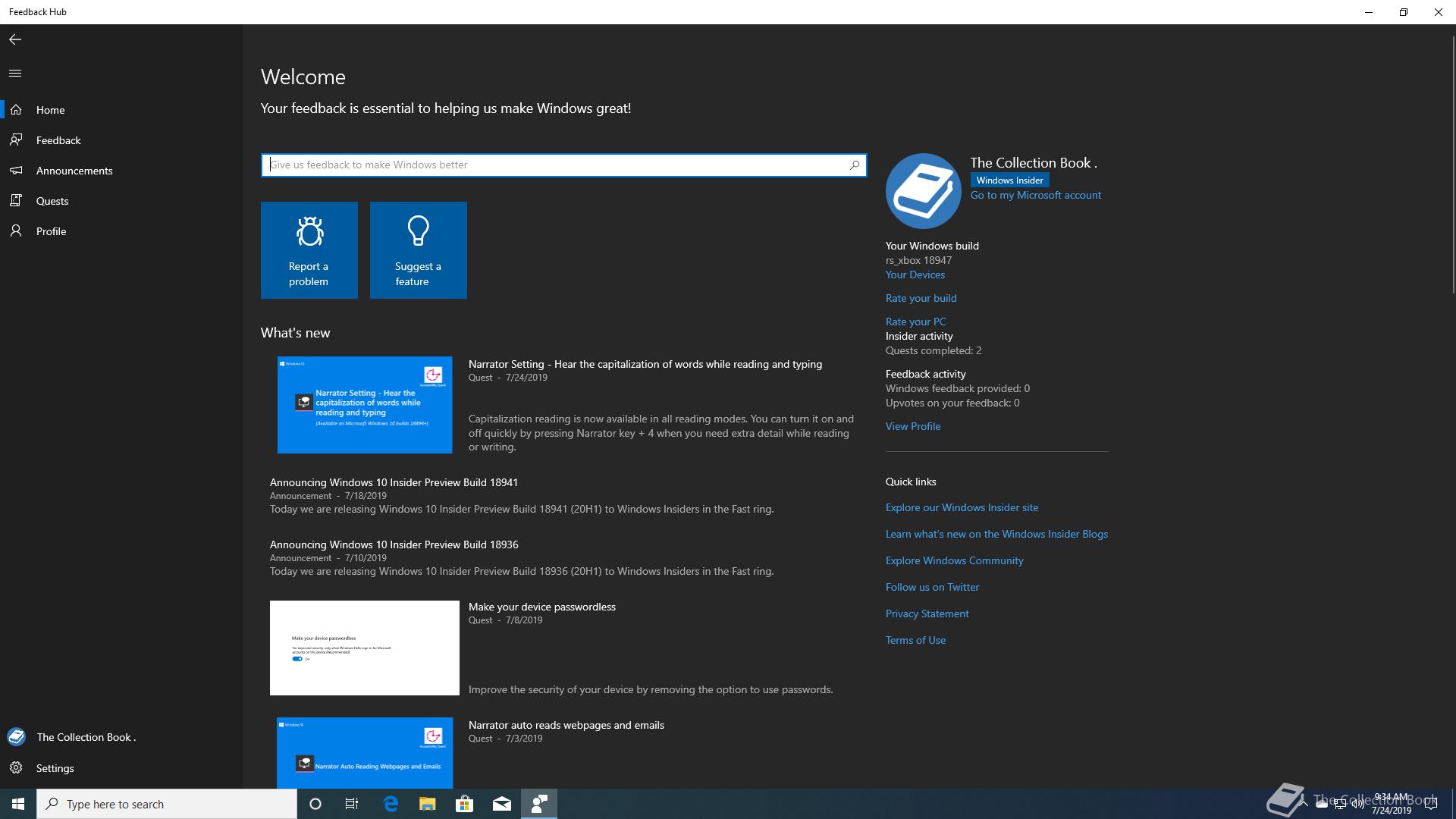Screen dimensions: 1456x819
Task: Open Quests in sidebar
Action: tap(52, 201)
